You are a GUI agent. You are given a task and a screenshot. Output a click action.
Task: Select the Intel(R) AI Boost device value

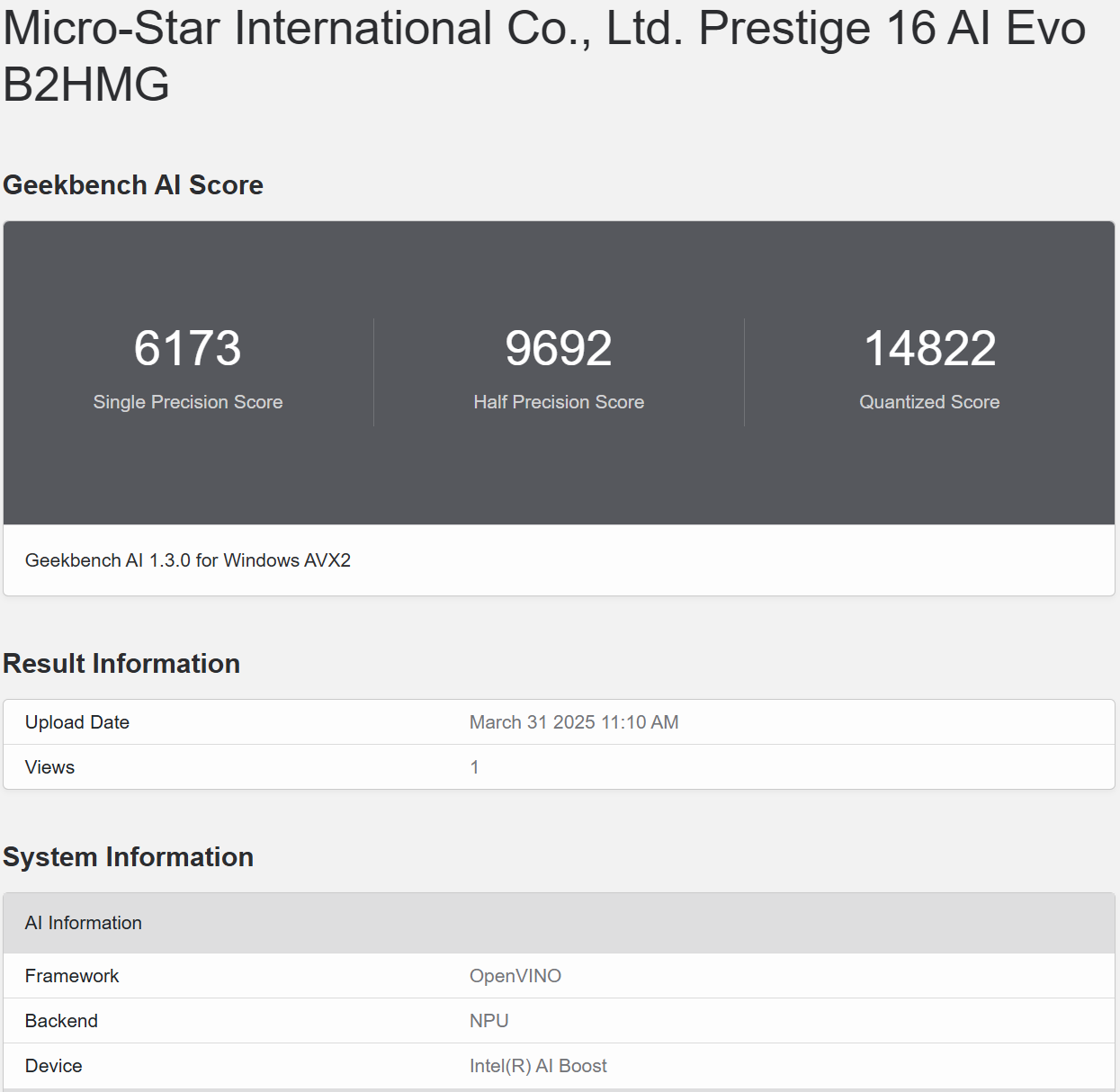538,1066
